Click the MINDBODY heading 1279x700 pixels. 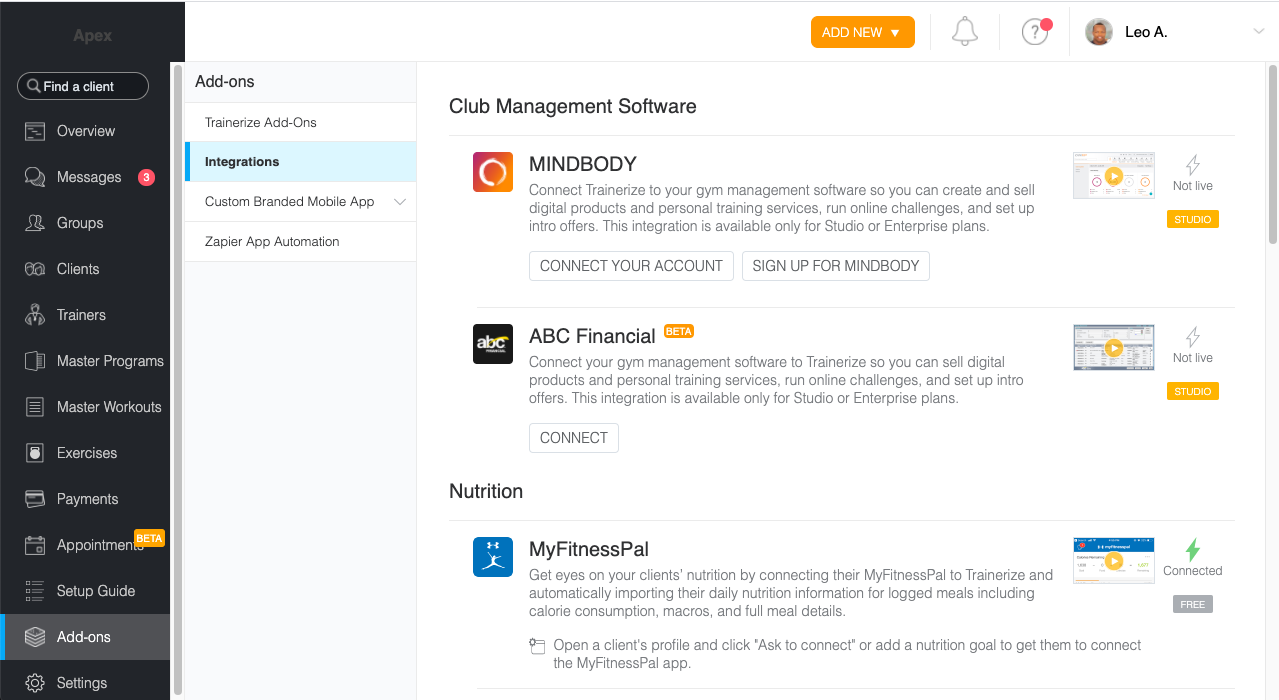583,164
